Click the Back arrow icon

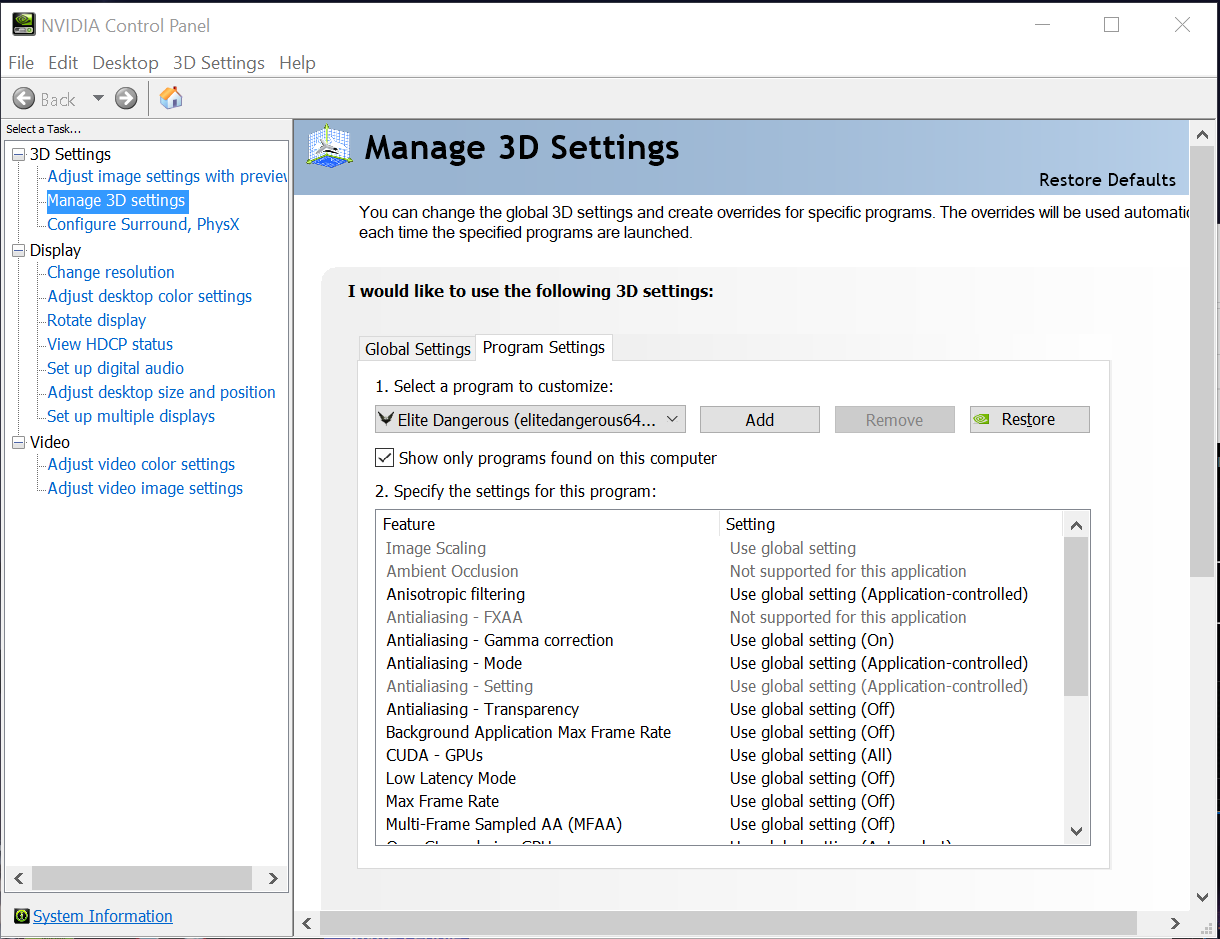(x=24, y=98)
